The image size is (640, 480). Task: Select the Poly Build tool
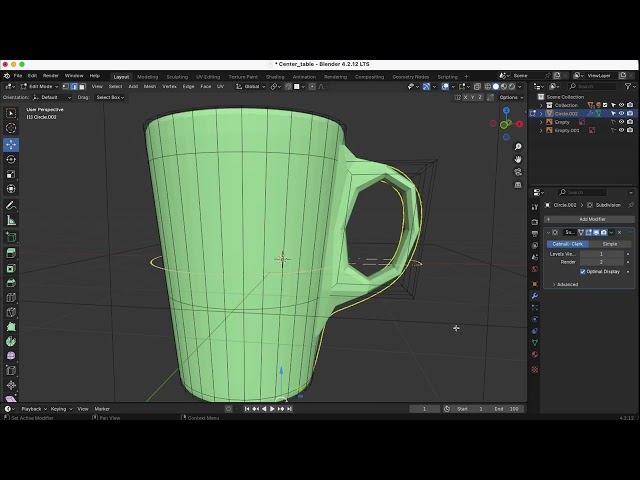(x=11, y=327)
